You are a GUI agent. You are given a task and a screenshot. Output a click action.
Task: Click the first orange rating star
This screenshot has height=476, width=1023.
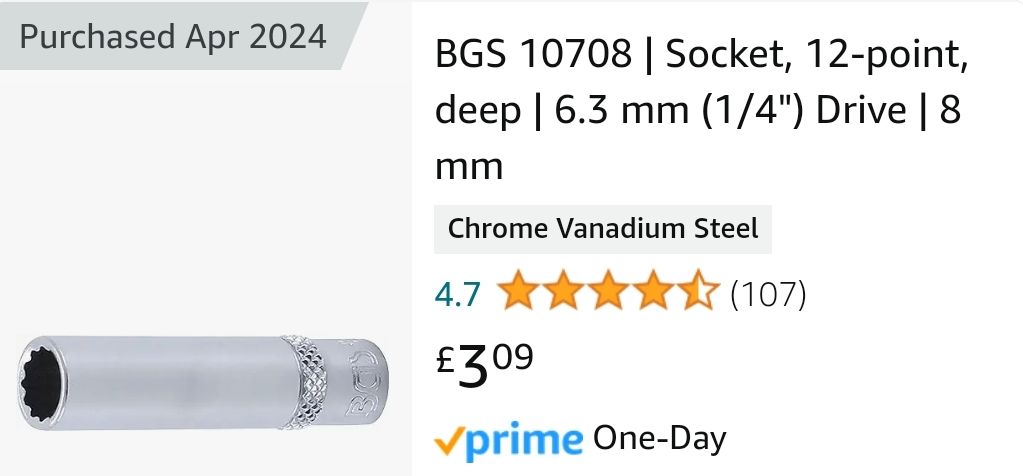pyautogui.click(x=518, y=293)
